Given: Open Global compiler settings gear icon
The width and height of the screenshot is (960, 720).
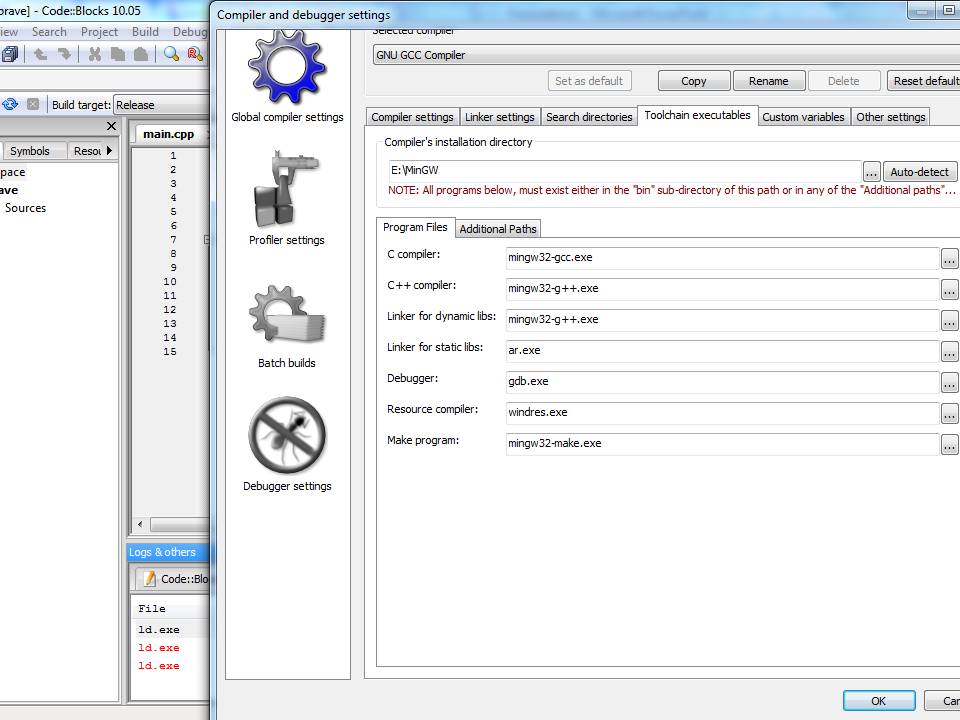Looking at the screenshot, I should pos(287,67).
